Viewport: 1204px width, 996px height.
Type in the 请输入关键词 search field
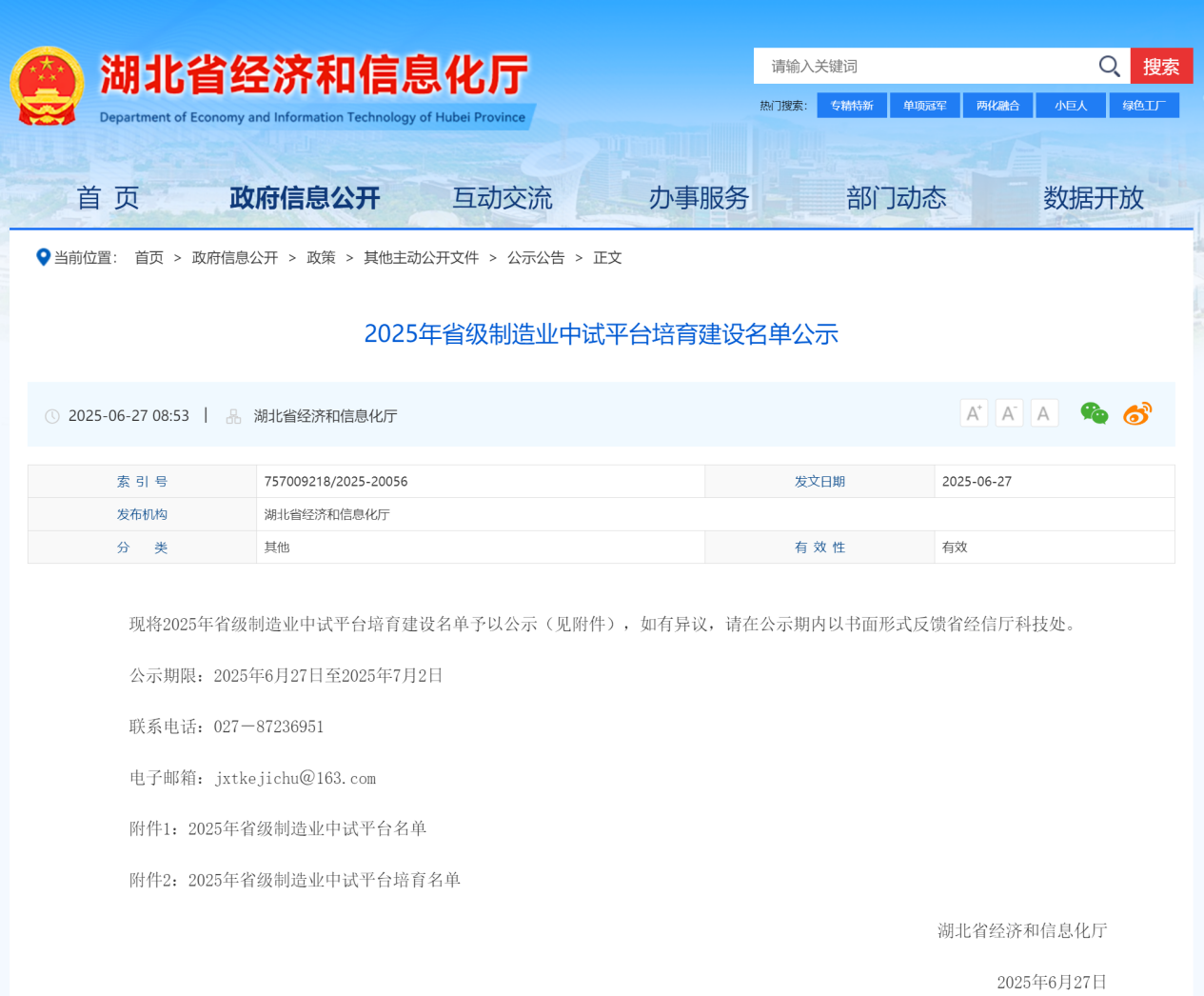[x=923, y=66]
